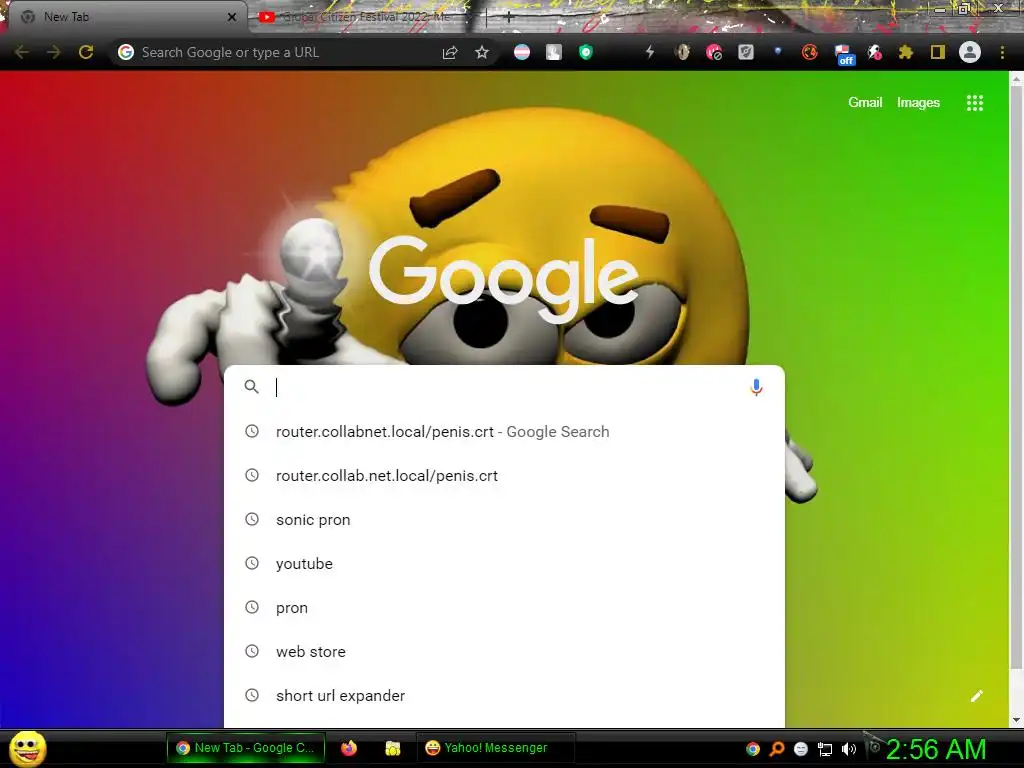Click the lightning bolt extension icon
Screen dimensions: 1024x768
pos(650,52)
